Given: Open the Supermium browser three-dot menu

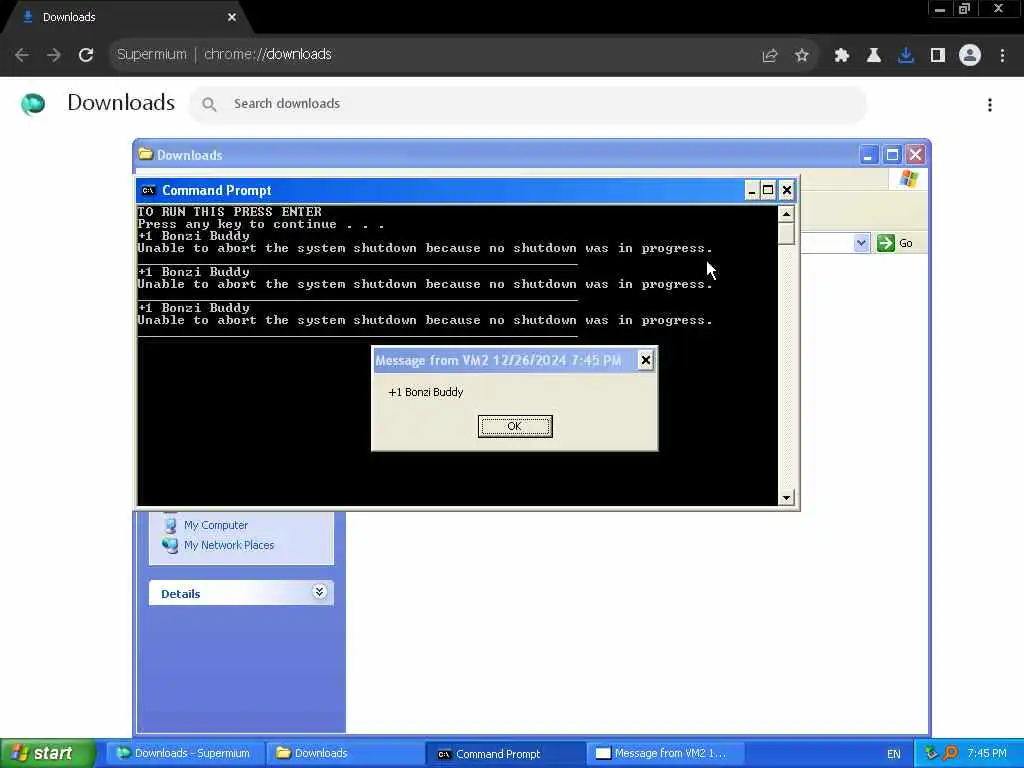Looking at the screenshot, I should (1002, 56).
